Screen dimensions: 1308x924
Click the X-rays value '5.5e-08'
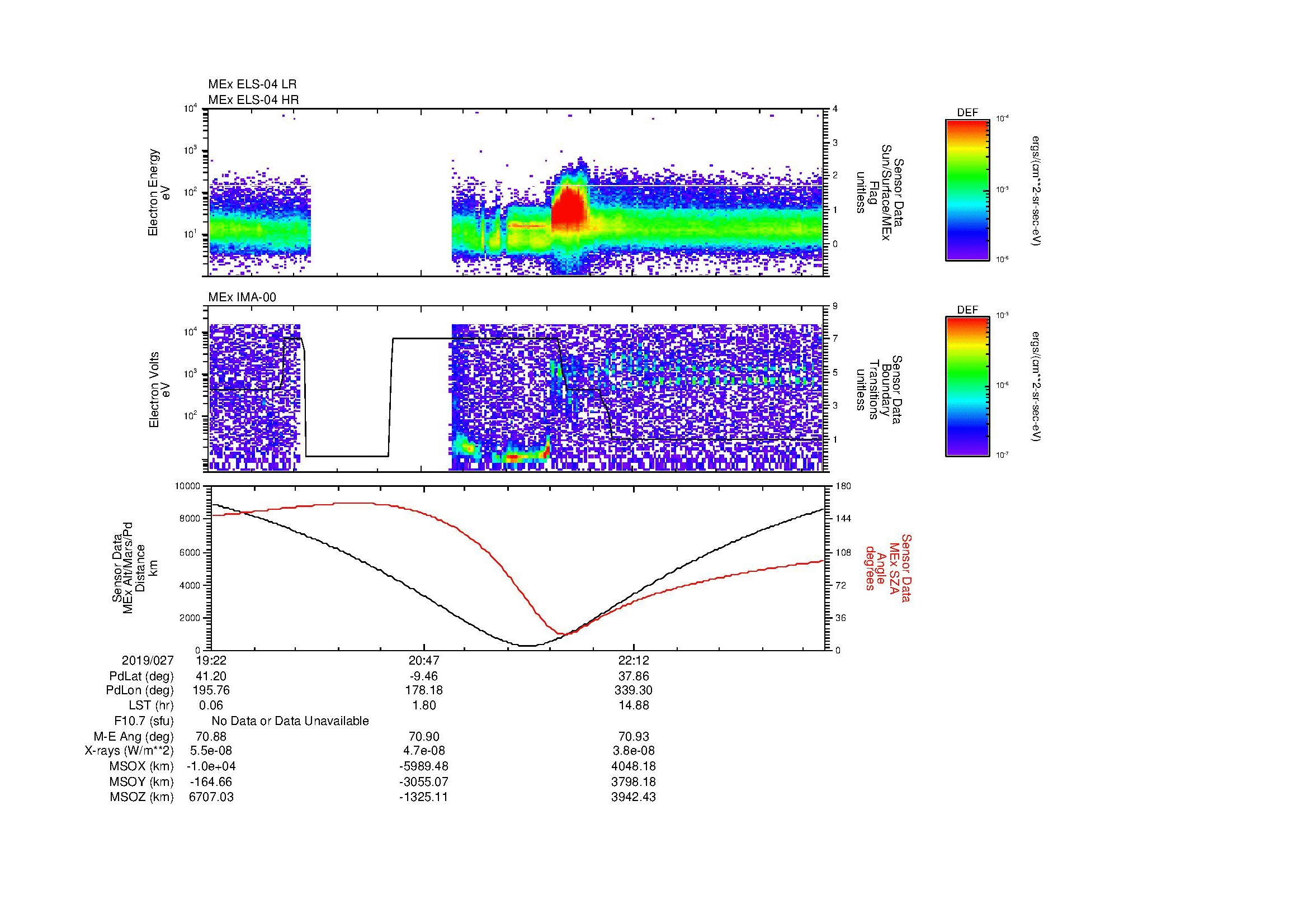pyautogui.click(x=211, y=751)
